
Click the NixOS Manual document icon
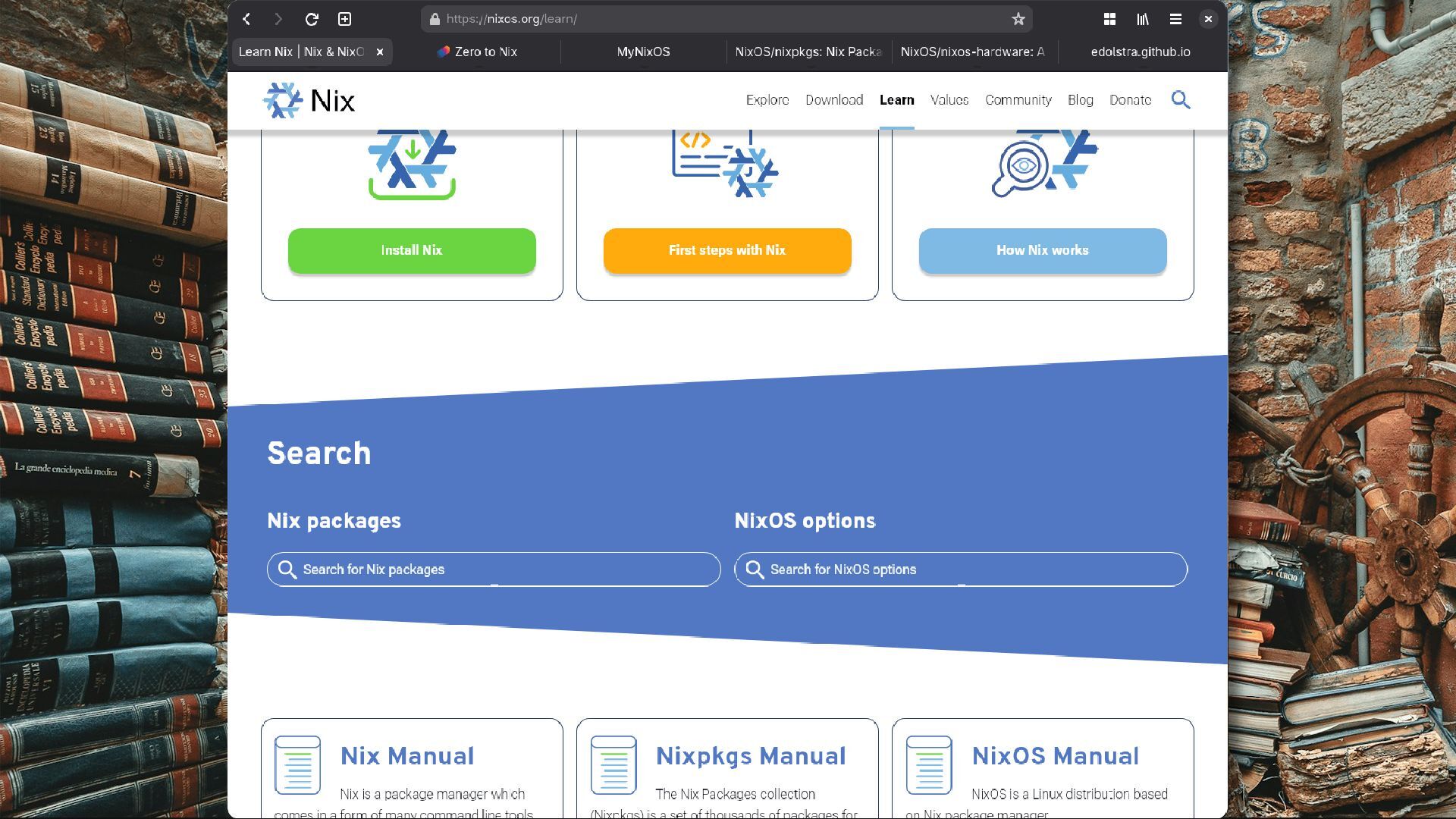click(x=929, y=765)
